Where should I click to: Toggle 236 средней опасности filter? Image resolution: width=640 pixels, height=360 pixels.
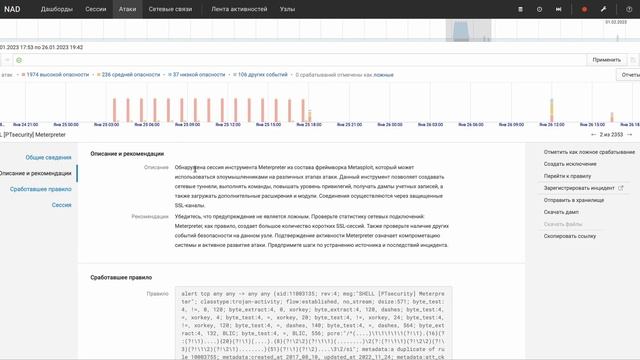129,75
